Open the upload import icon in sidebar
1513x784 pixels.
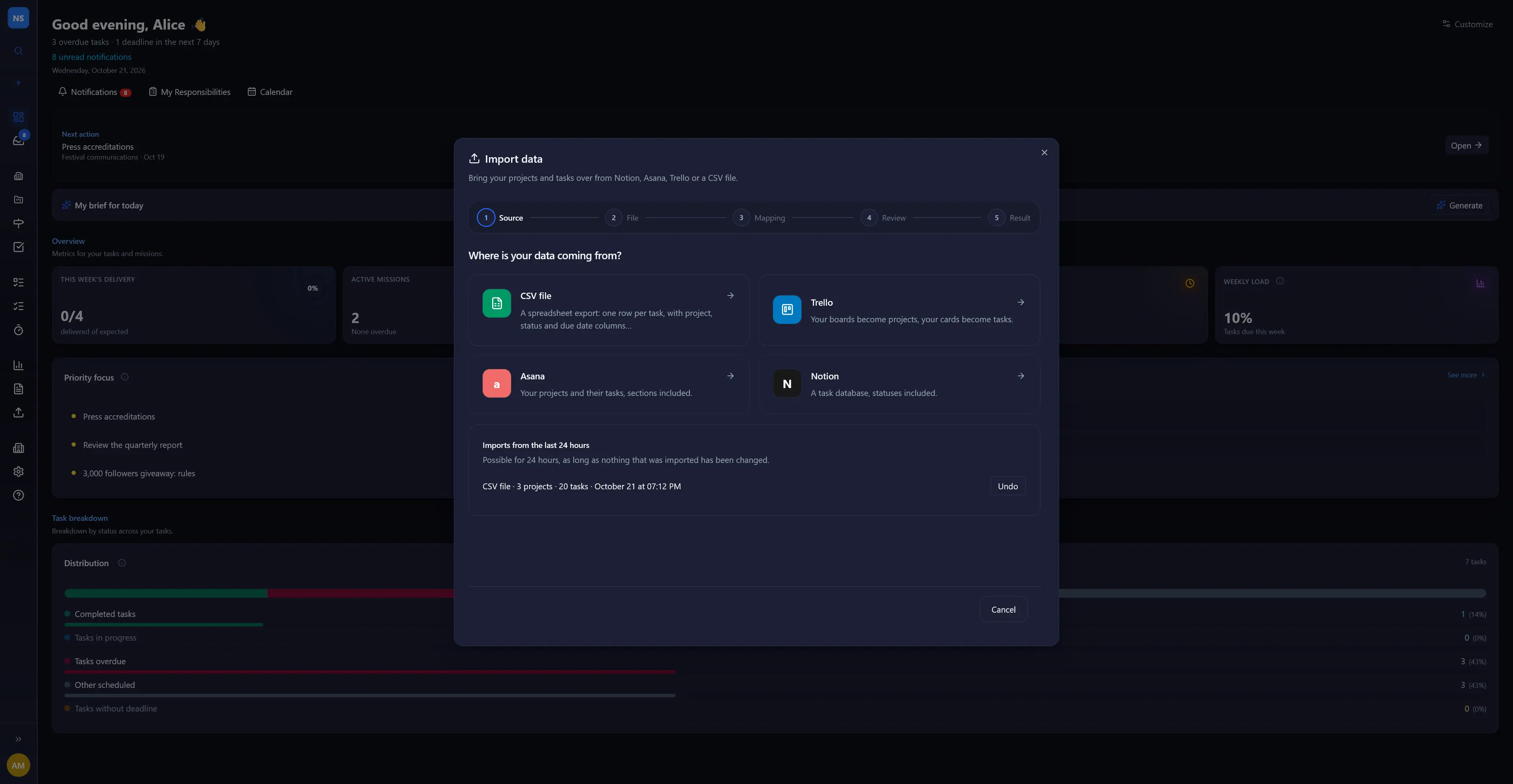pos(18,413)
